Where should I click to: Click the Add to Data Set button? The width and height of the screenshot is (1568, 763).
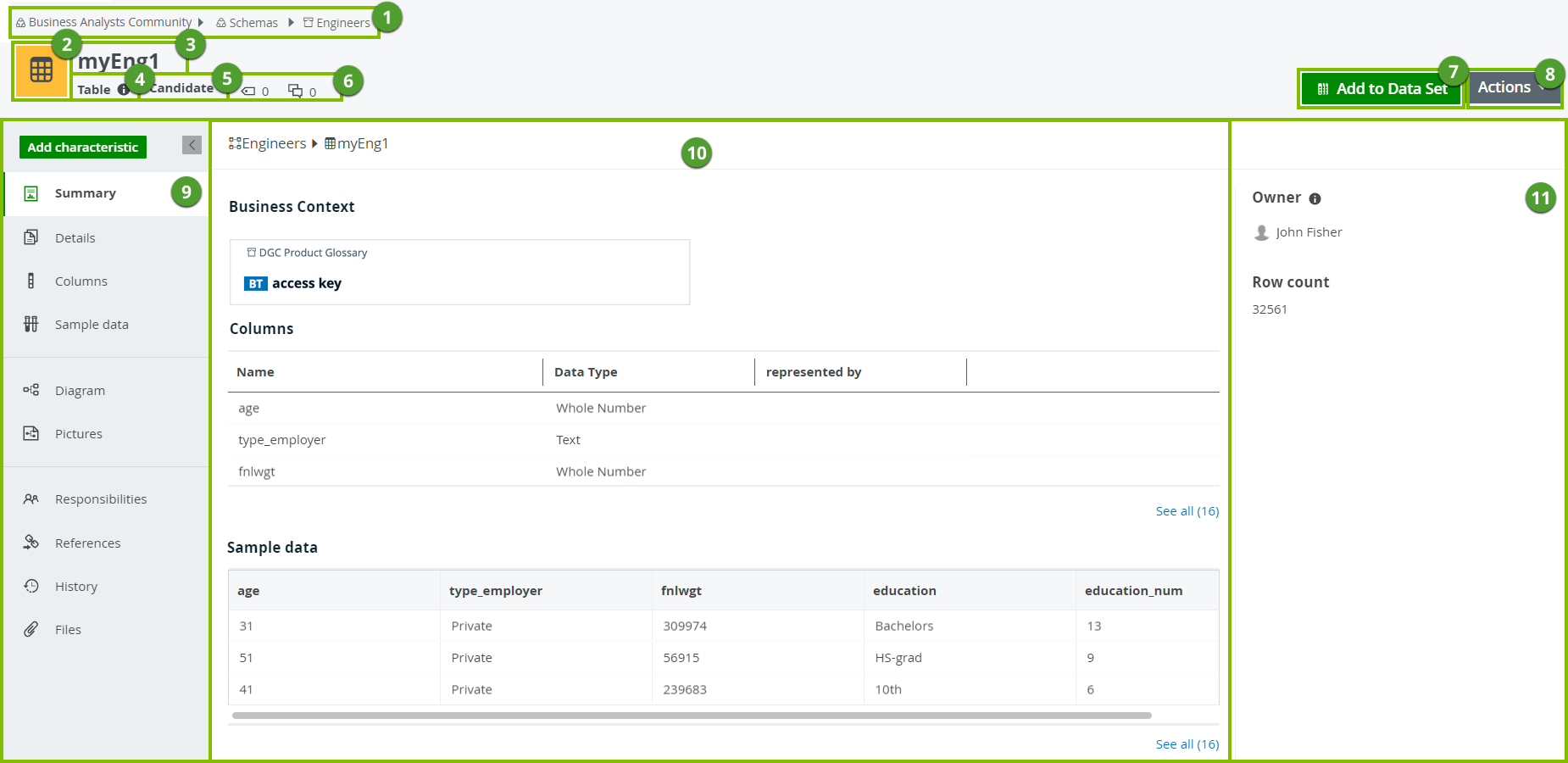tap(1382, 89)
